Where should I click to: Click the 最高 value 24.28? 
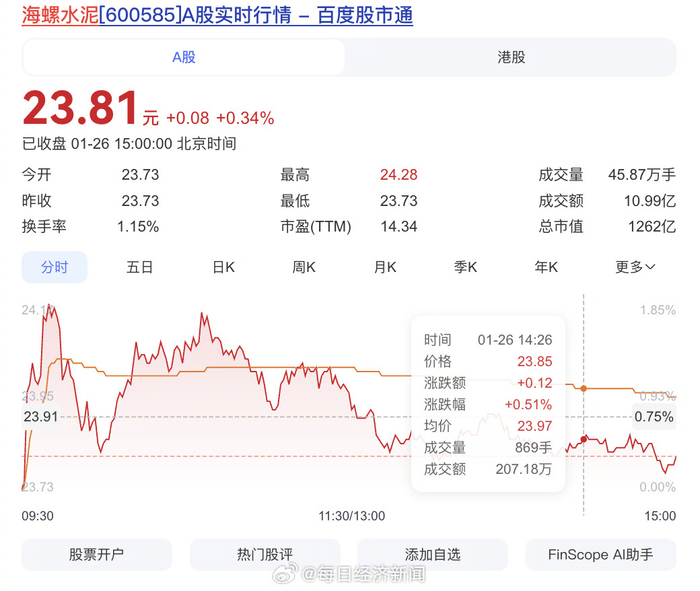click(x=399, y=175)
